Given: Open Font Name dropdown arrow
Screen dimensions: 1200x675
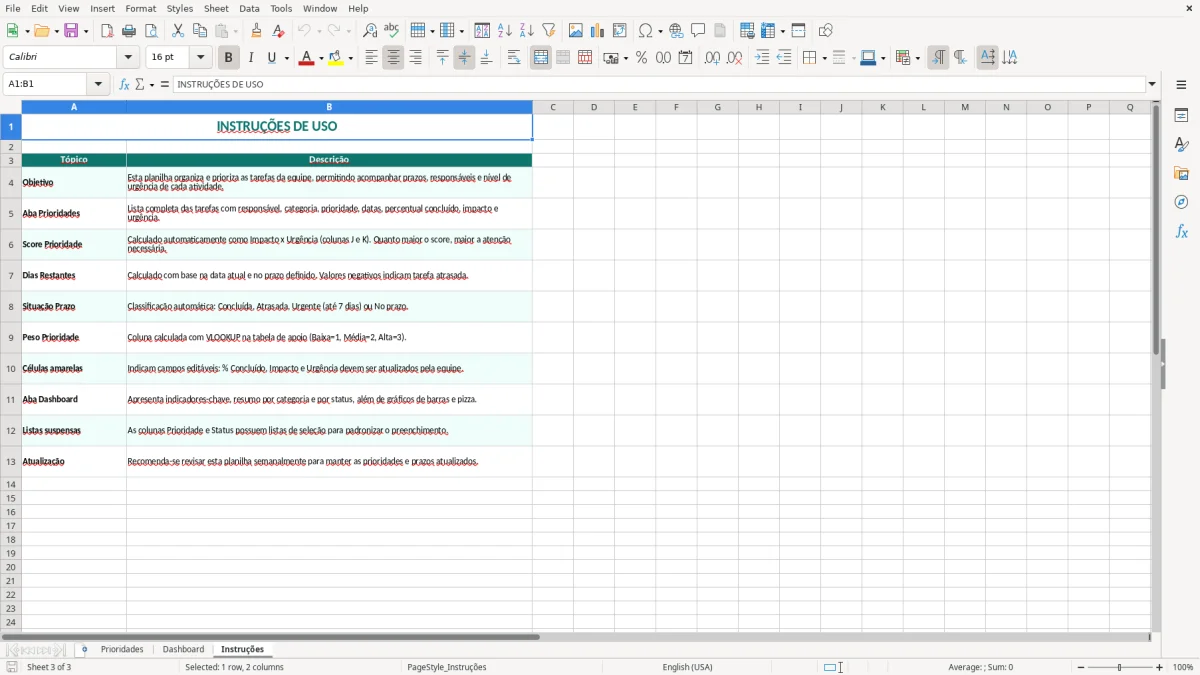Looking at the screenshot, I should (129, 58).
